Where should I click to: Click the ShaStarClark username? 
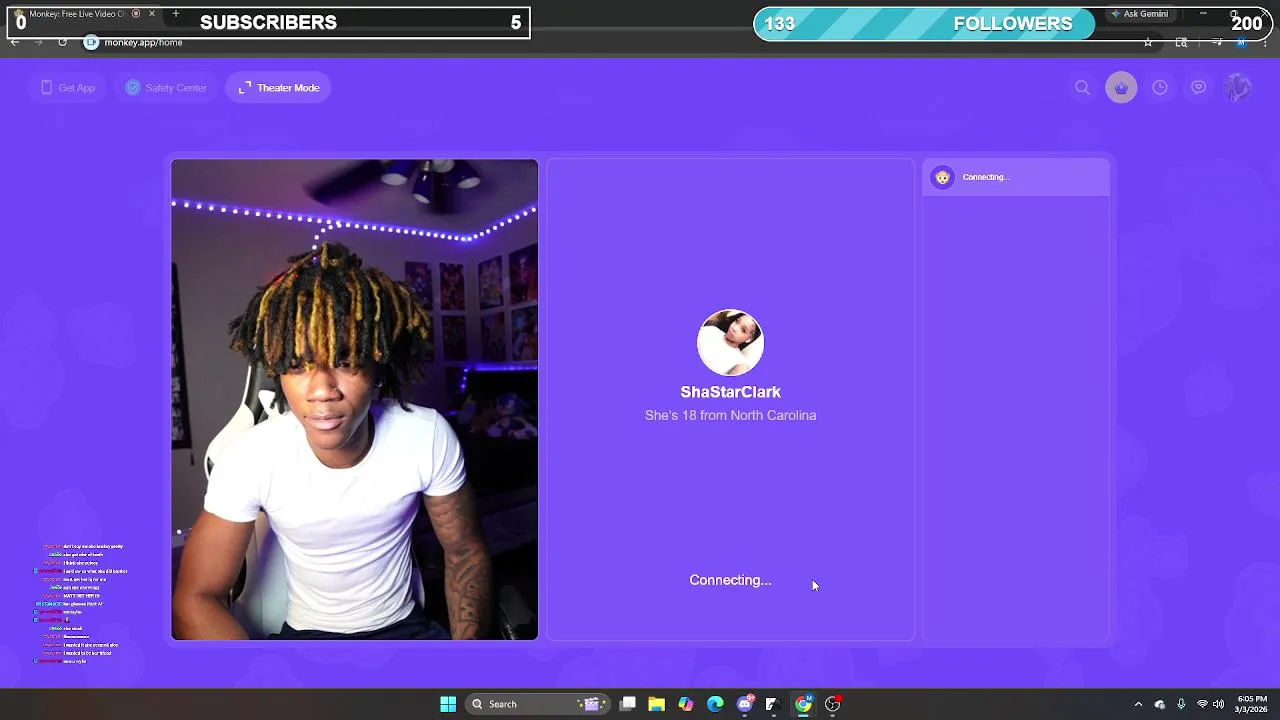coord(730,392)
